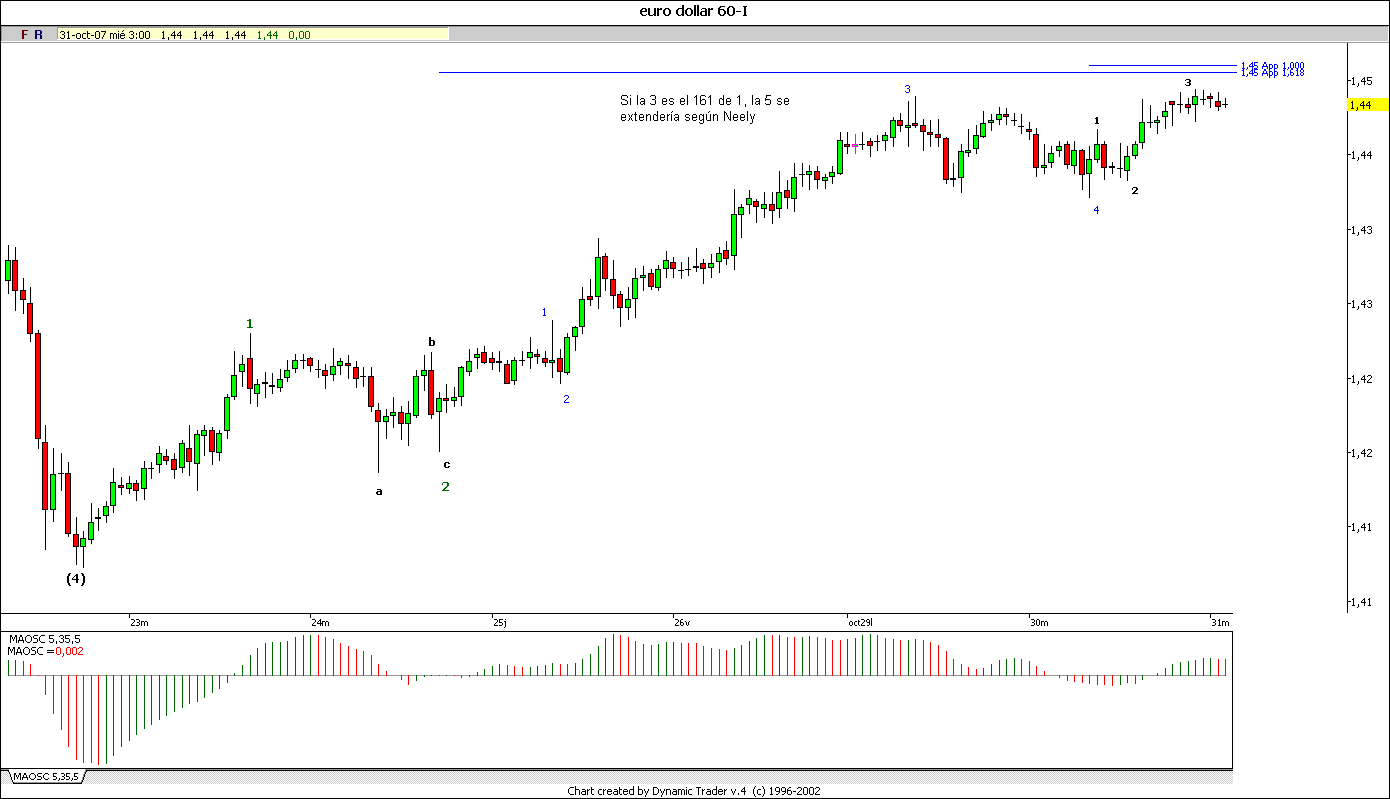Select the blue wave 2 label

point(566,399)
